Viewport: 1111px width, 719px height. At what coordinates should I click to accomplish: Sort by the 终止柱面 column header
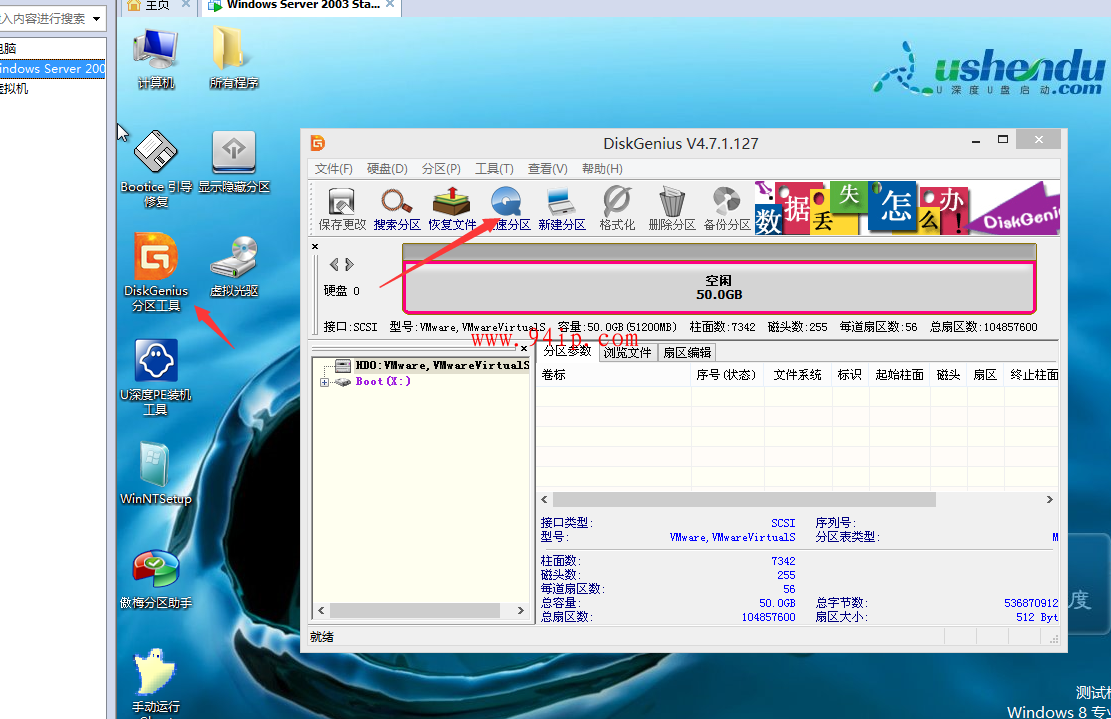[1032, 375]
